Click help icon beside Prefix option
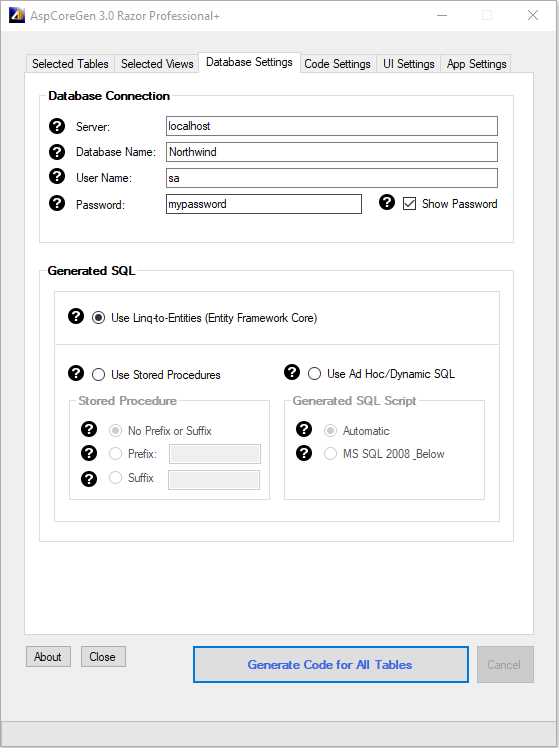 pos(89,453)
